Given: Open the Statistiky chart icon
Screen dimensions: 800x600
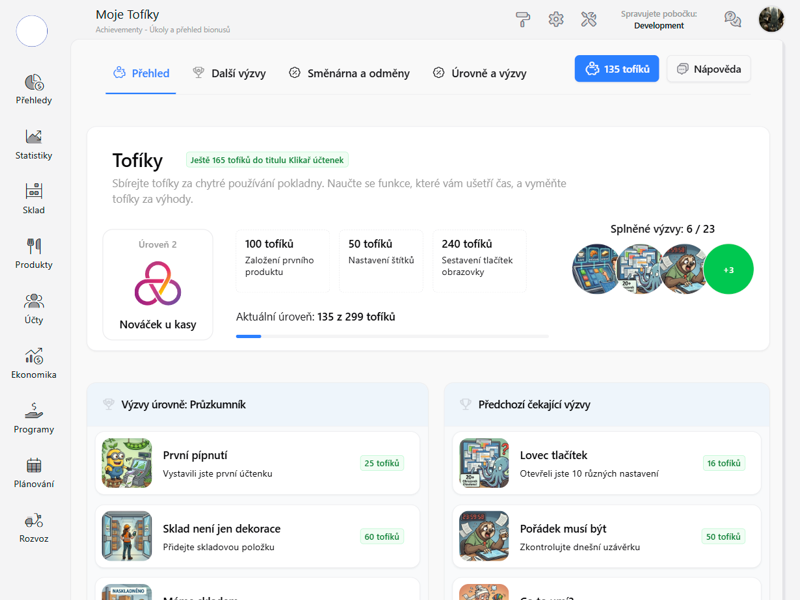Looking at the screenshot, I should 34,137.
